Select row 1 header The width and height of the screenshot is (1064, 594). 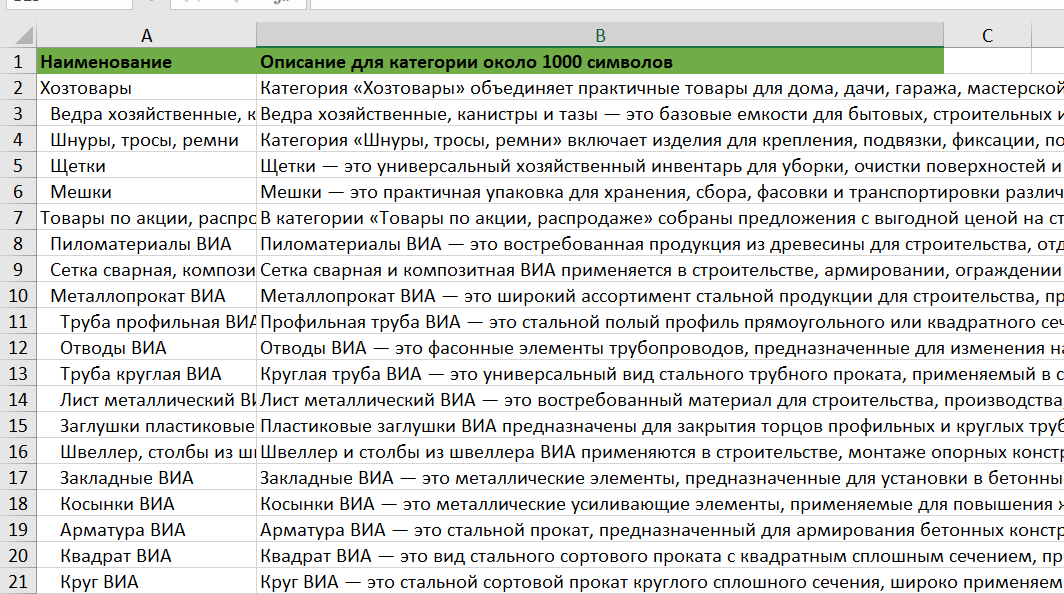point(18,62)
